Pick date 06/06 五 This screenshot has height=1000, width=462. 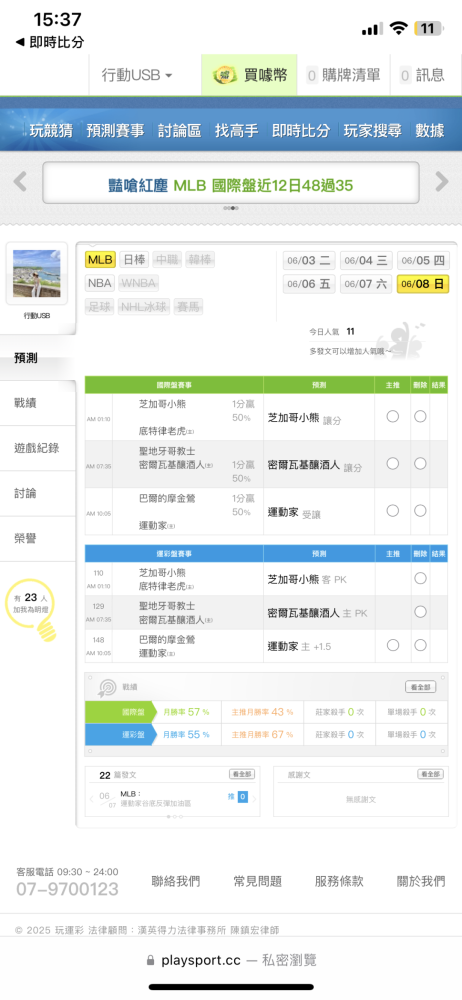pos(309,284)
